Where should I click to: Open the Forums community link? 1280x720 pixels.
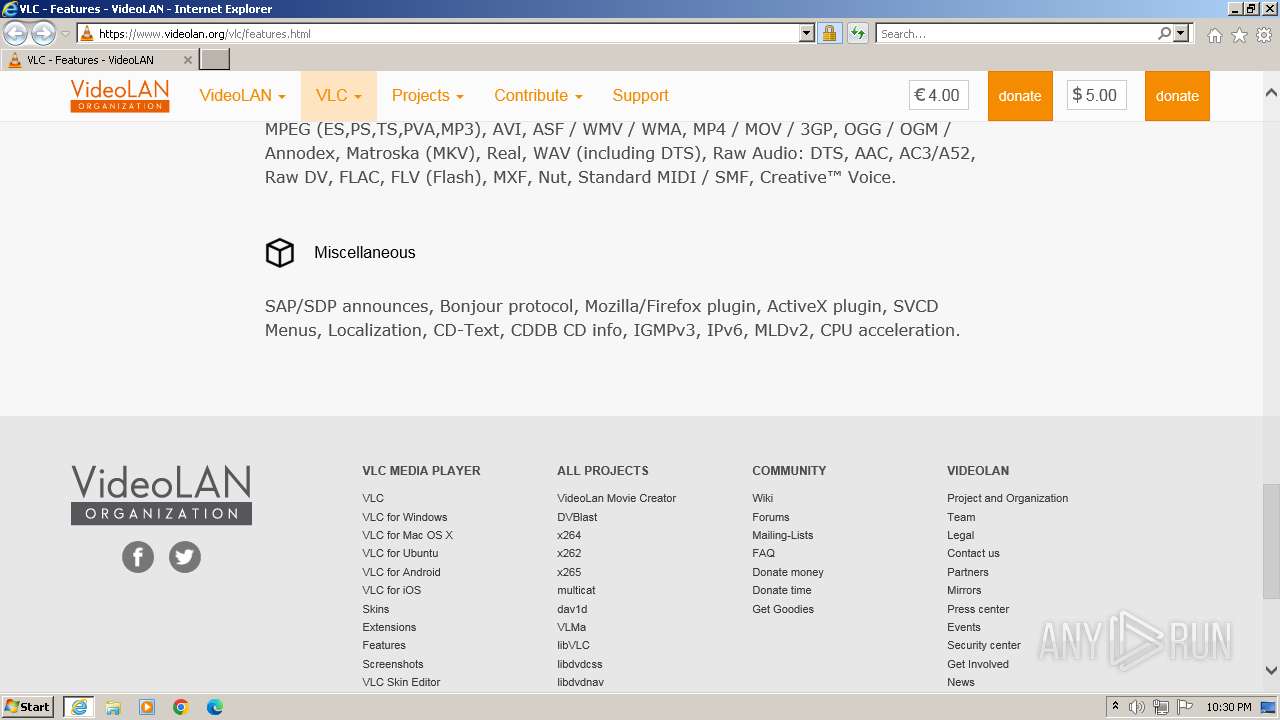[770, 517]
